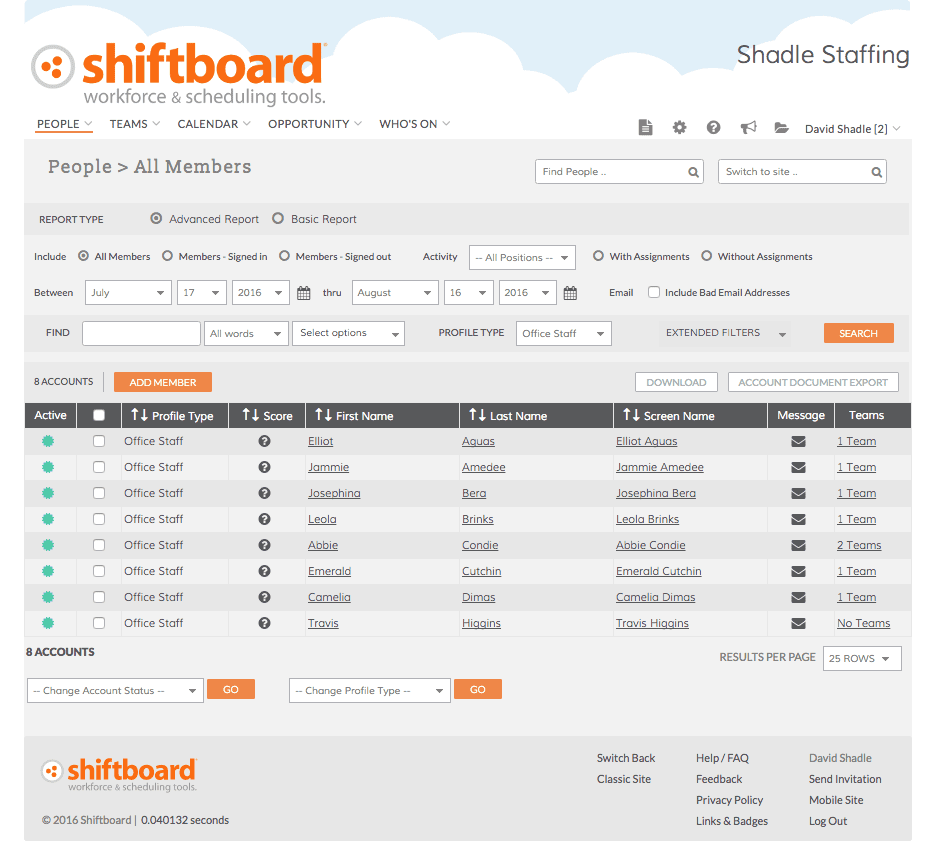937x859 pixels.
Task: Click the orange Search button
Action: point(858,334)
